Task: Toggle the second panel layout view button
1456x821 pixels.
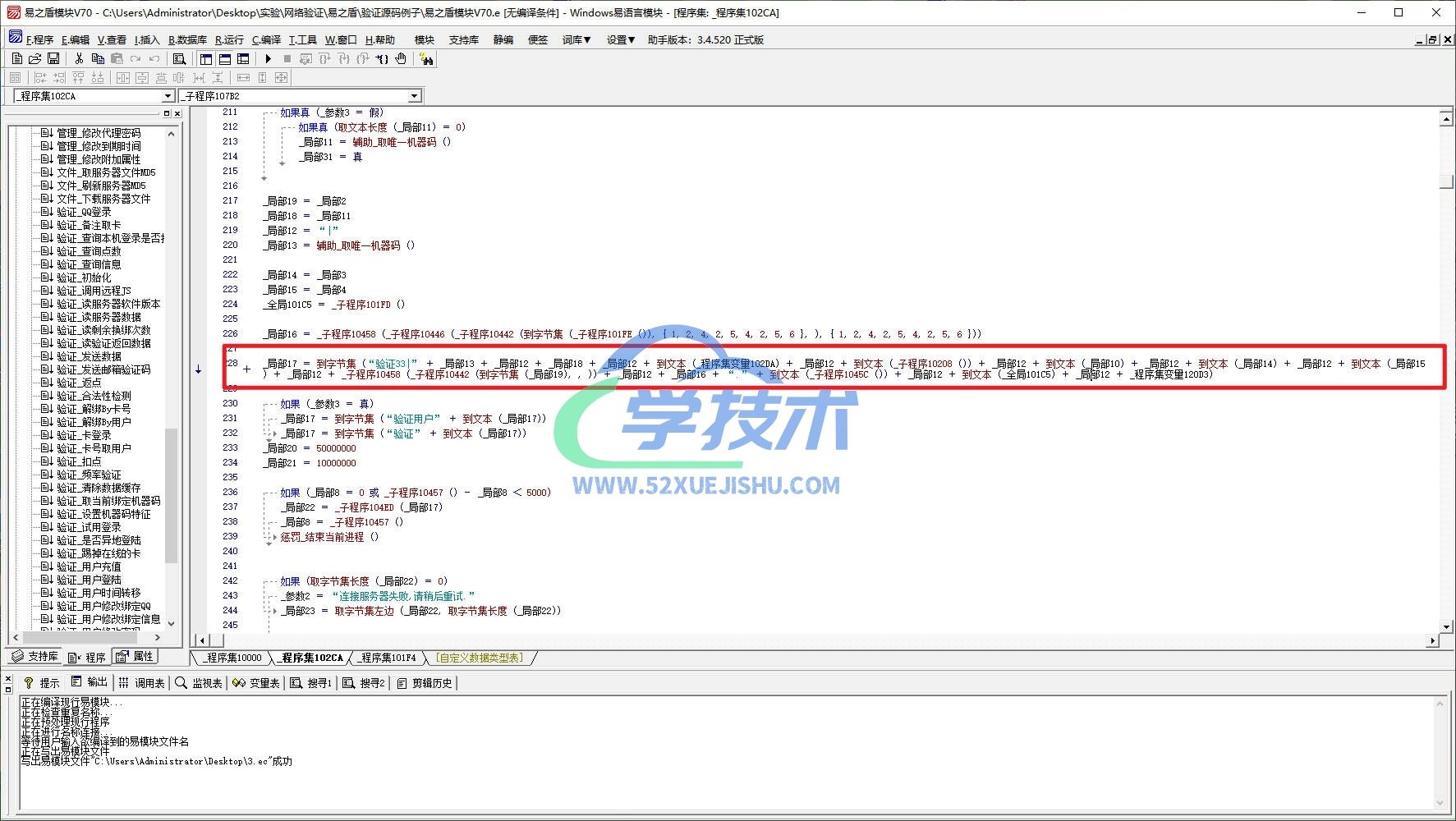Action: point(224,59)
